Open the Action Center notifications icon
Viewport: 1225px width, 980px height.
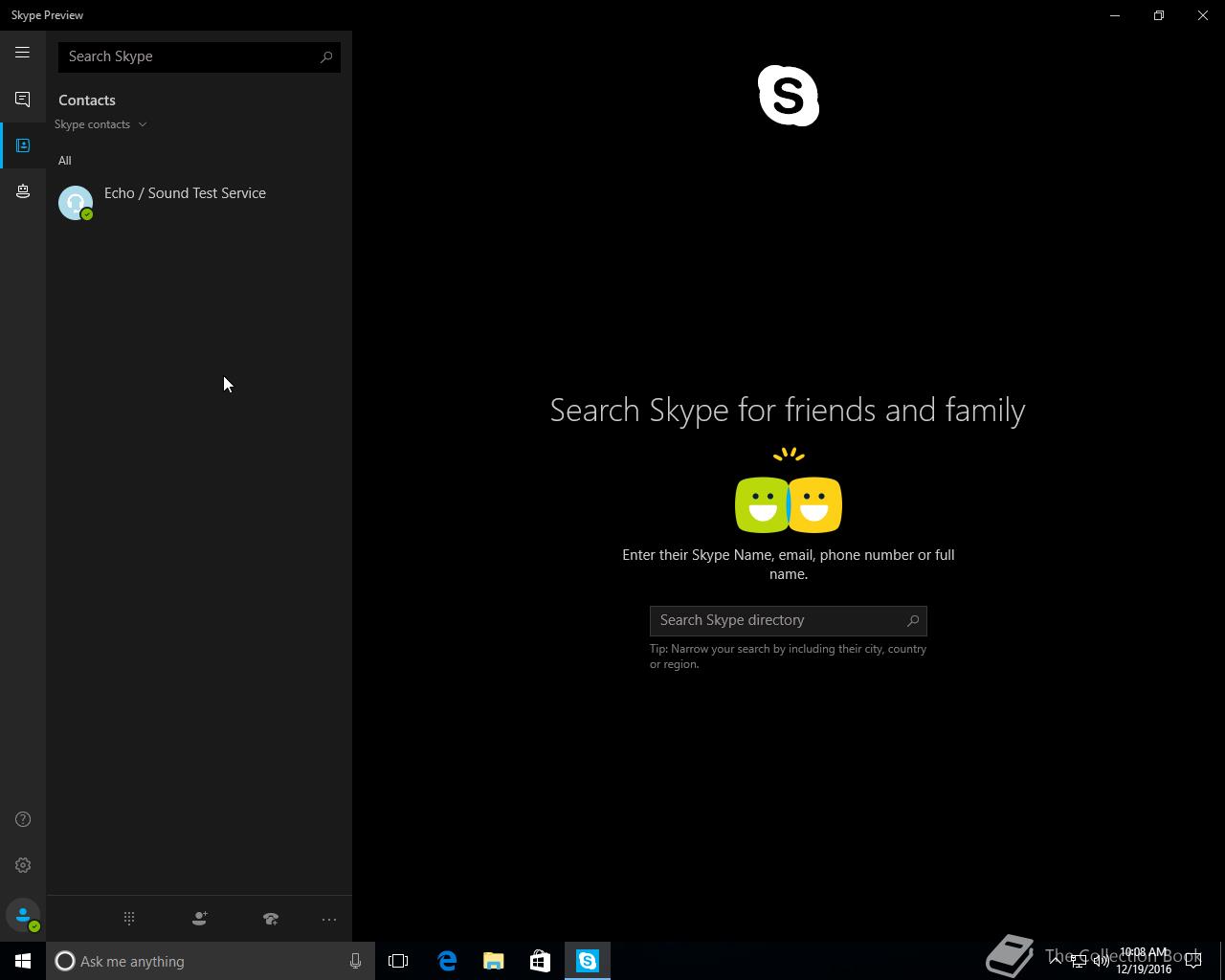(1193, 961)
